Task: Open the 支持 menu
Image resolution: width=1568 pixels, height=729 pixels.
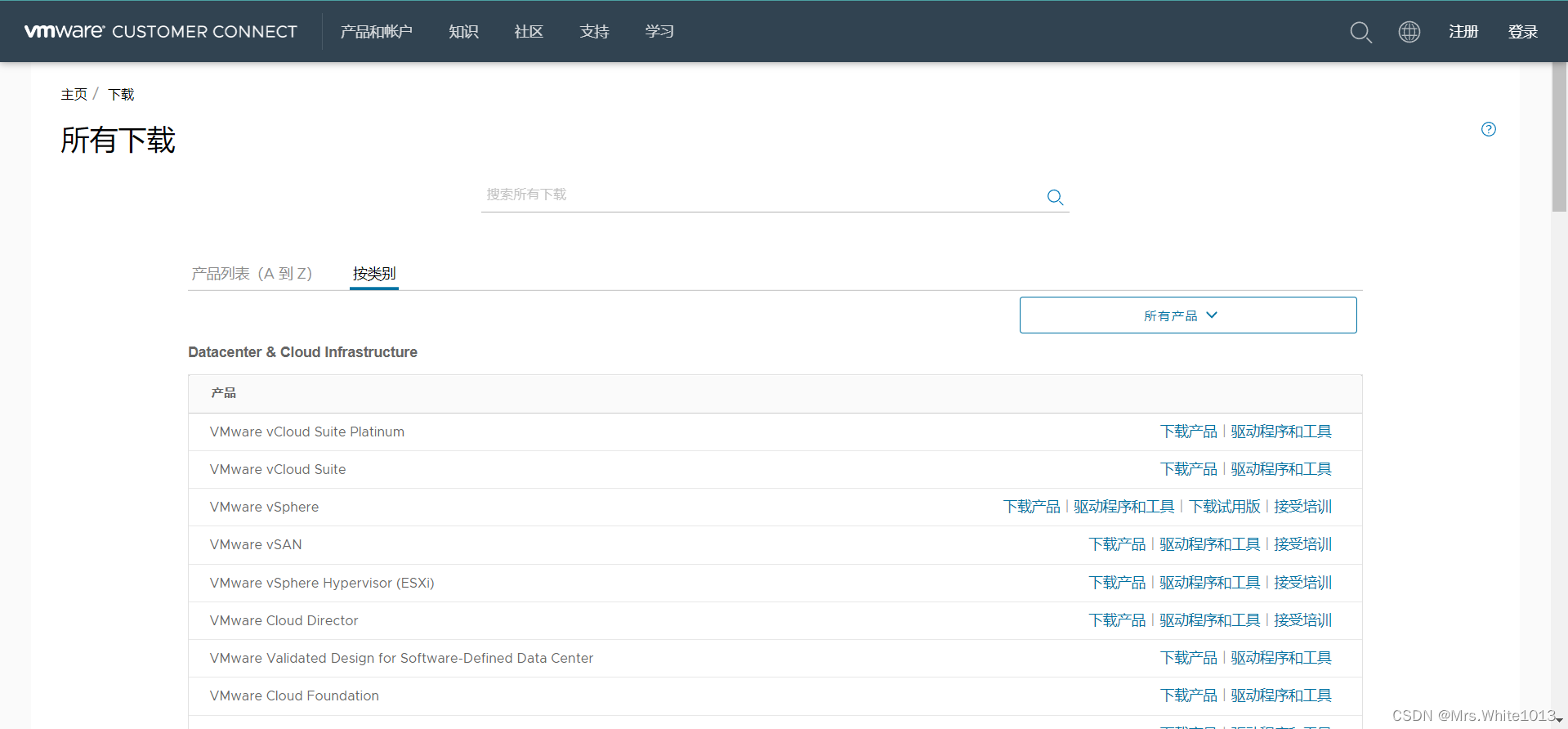Action: point(594,32)
